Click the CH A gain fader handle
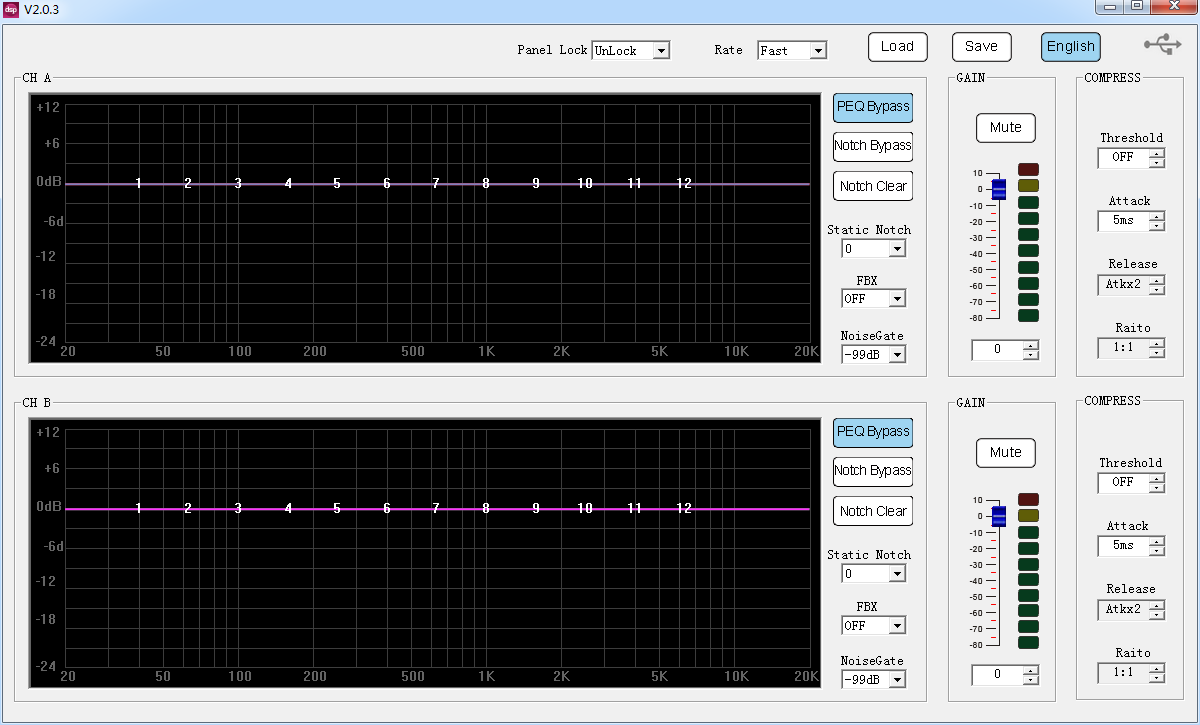The image size is (1200, 725). (x=999, y=190)
